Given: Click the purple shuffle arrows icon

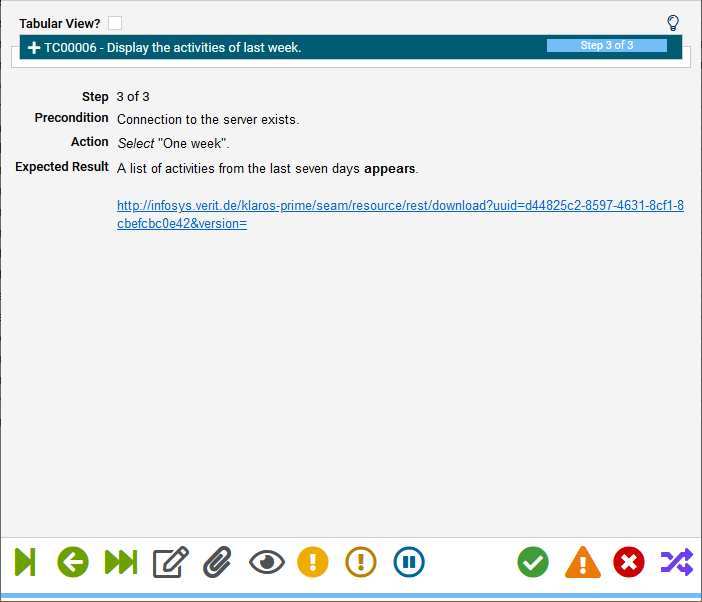Looking at the screenshot, I should [x=677, y=562].
